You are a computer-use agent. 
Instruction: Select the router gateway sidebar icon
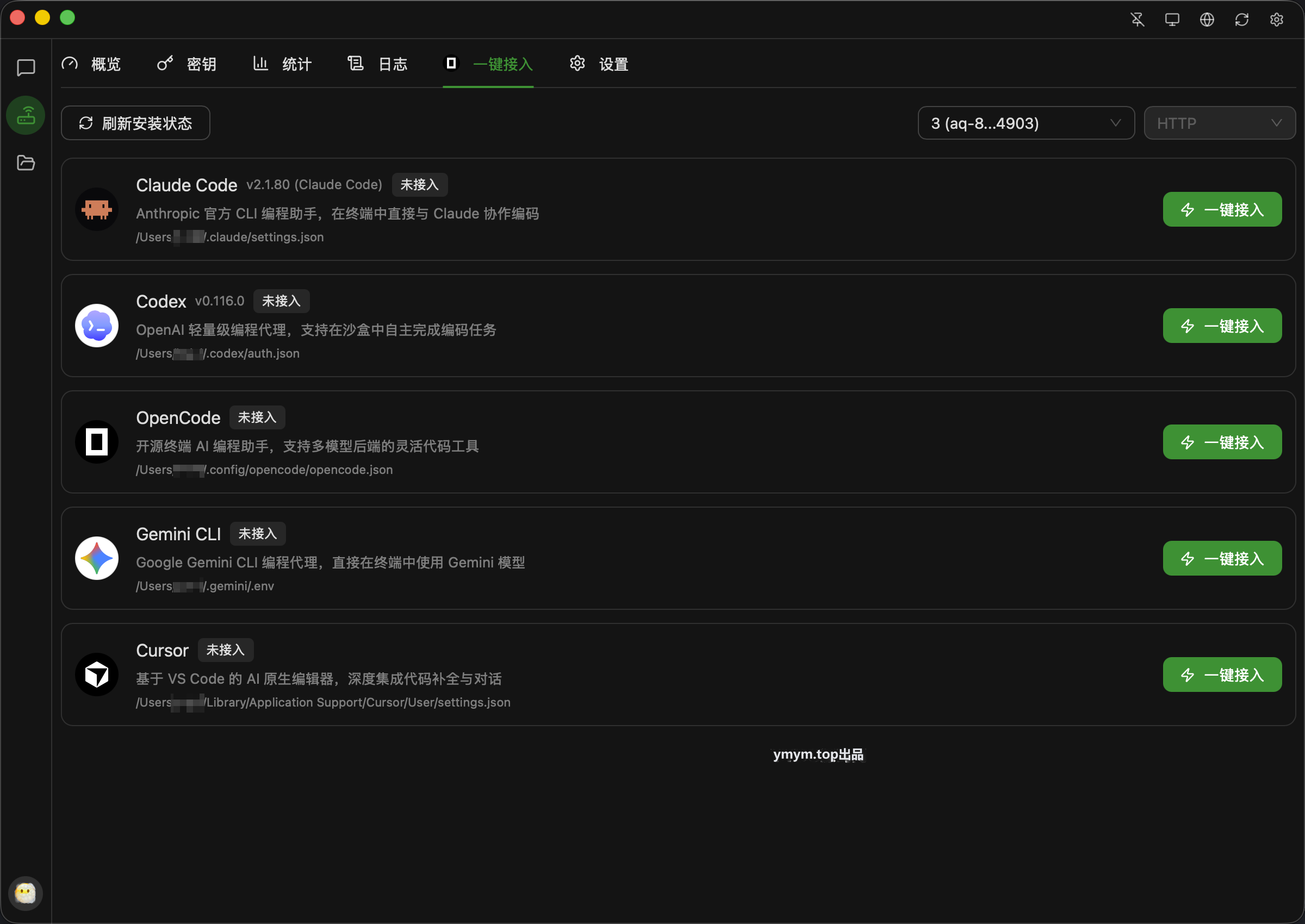click(26, 115)
